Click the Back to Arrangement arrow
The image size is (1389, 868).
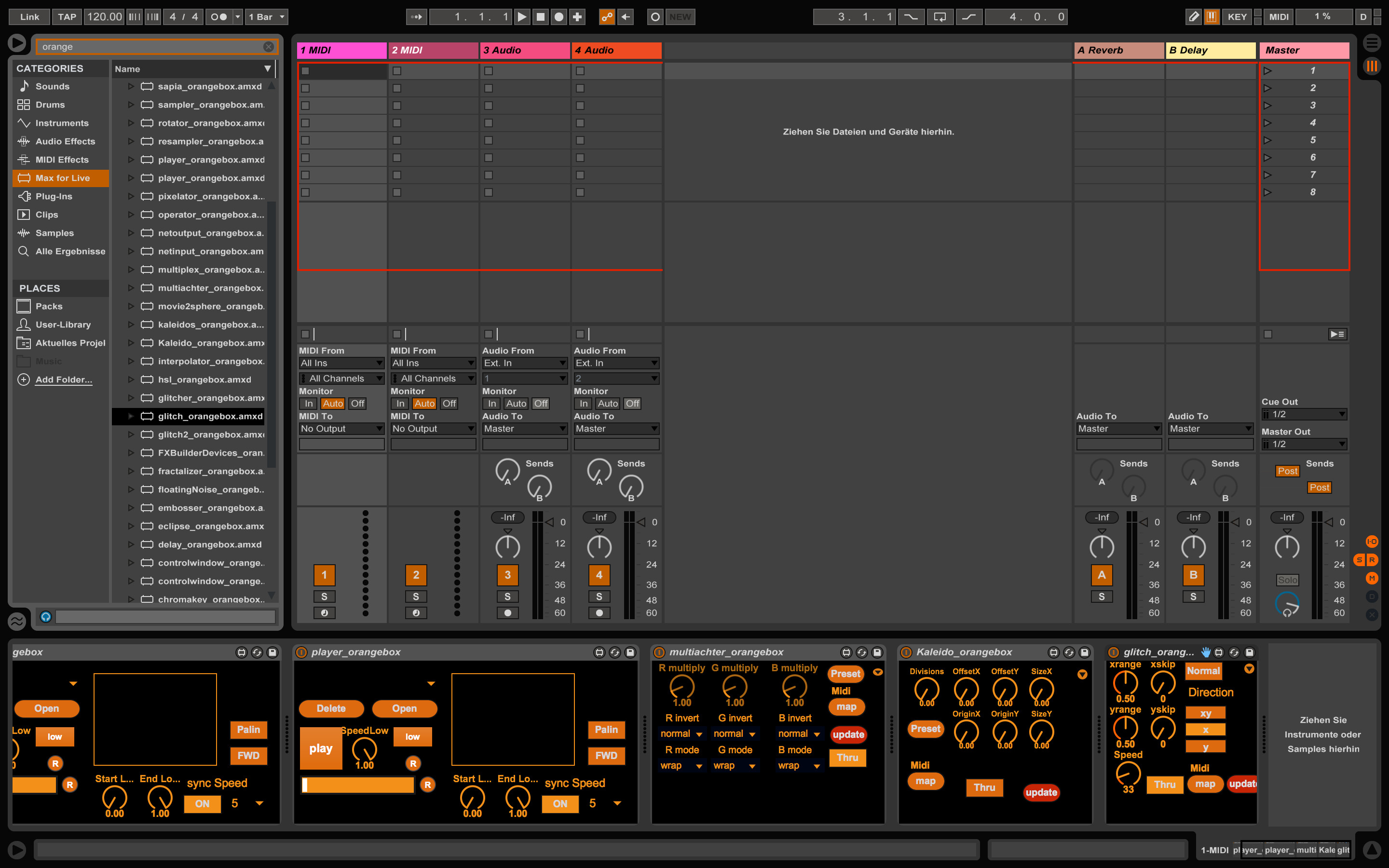[626, 17]
